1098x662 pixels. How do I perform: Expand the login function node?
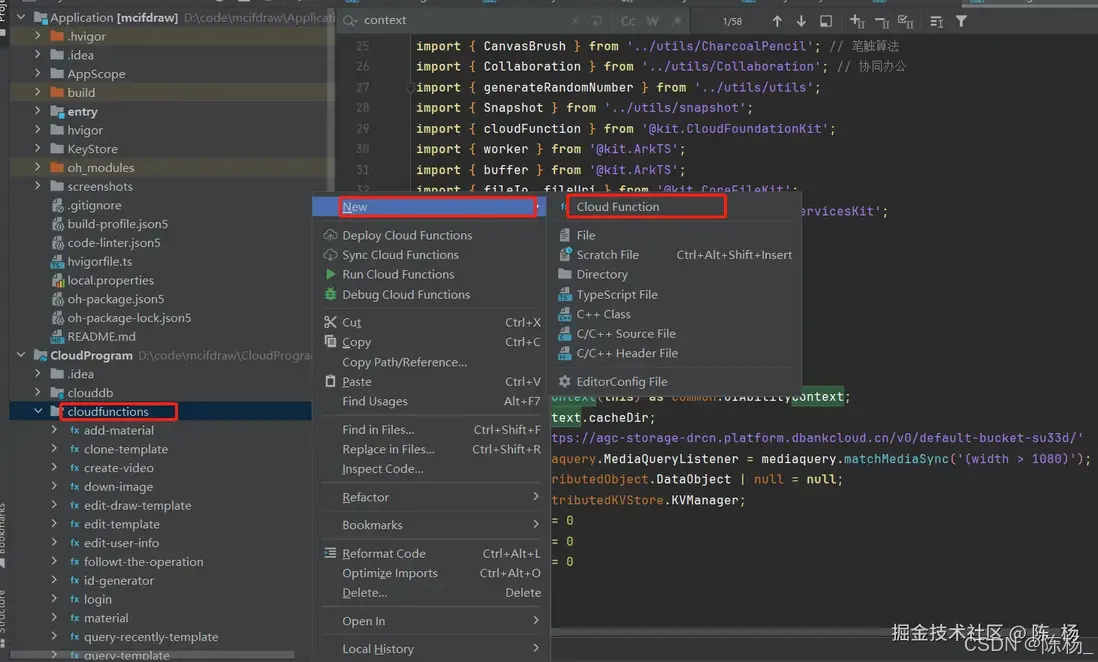[x=54, y=599]
